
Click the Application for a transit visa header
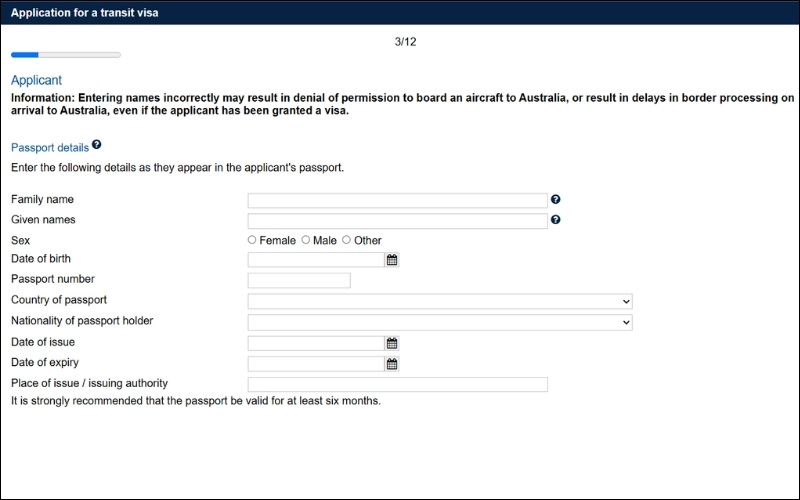[x=84, y=13]
